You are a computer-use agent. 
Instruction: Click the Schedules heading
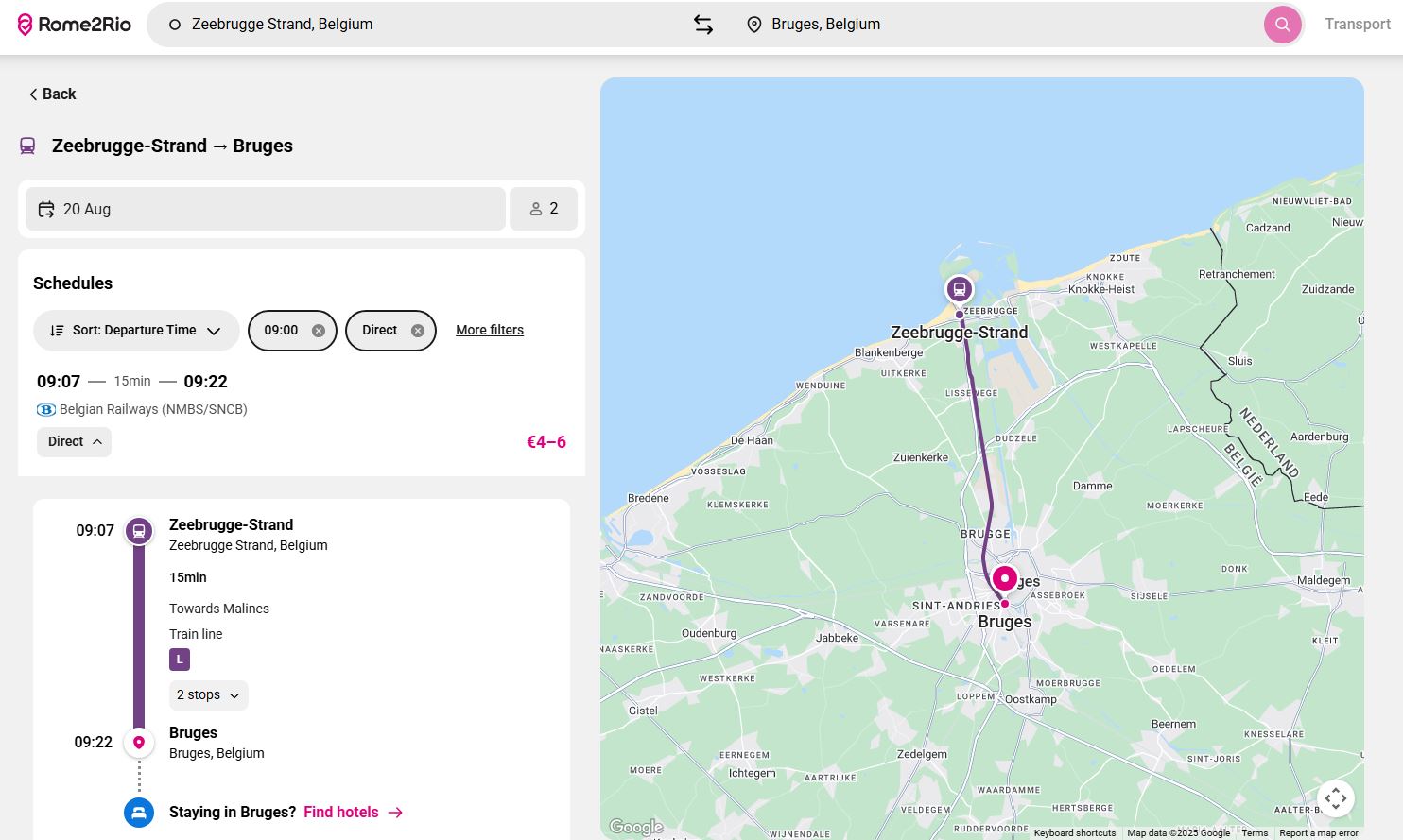click(73, 283)
